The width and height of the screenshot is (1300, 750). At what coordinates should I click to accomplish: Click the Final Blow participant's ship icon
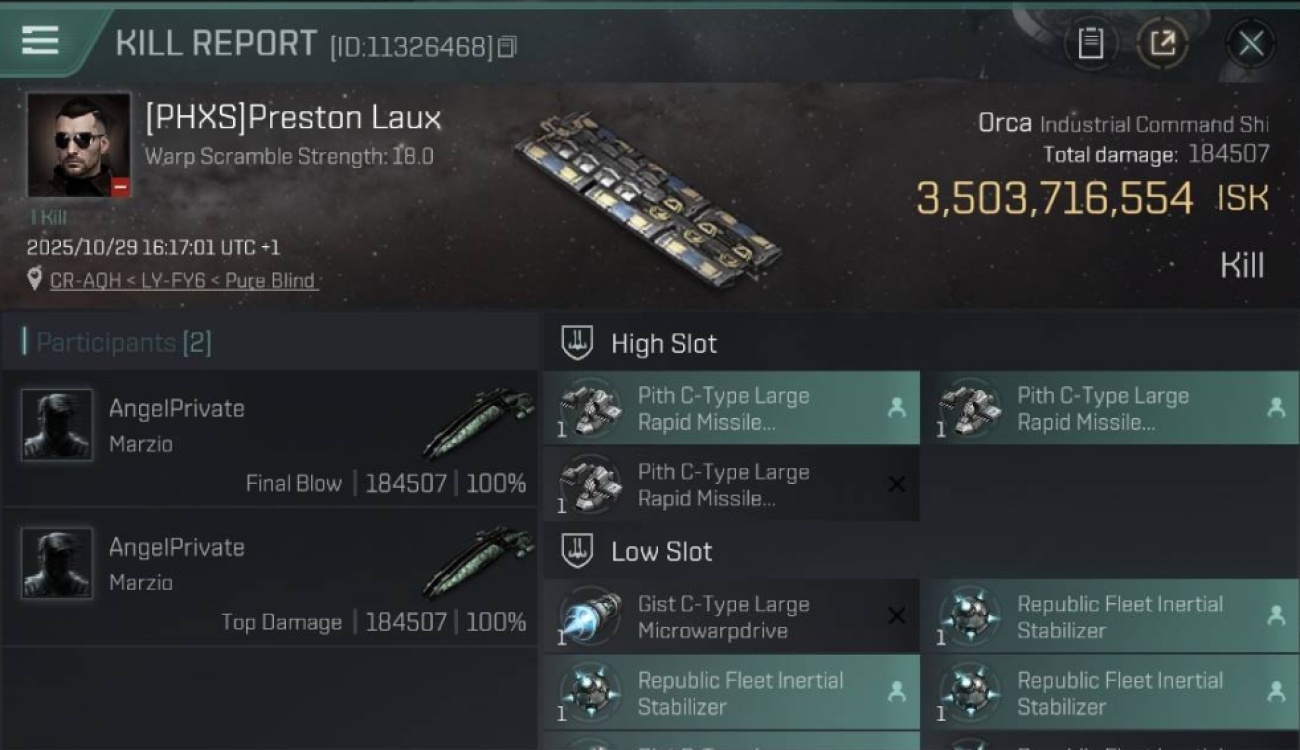coord(478,423)
